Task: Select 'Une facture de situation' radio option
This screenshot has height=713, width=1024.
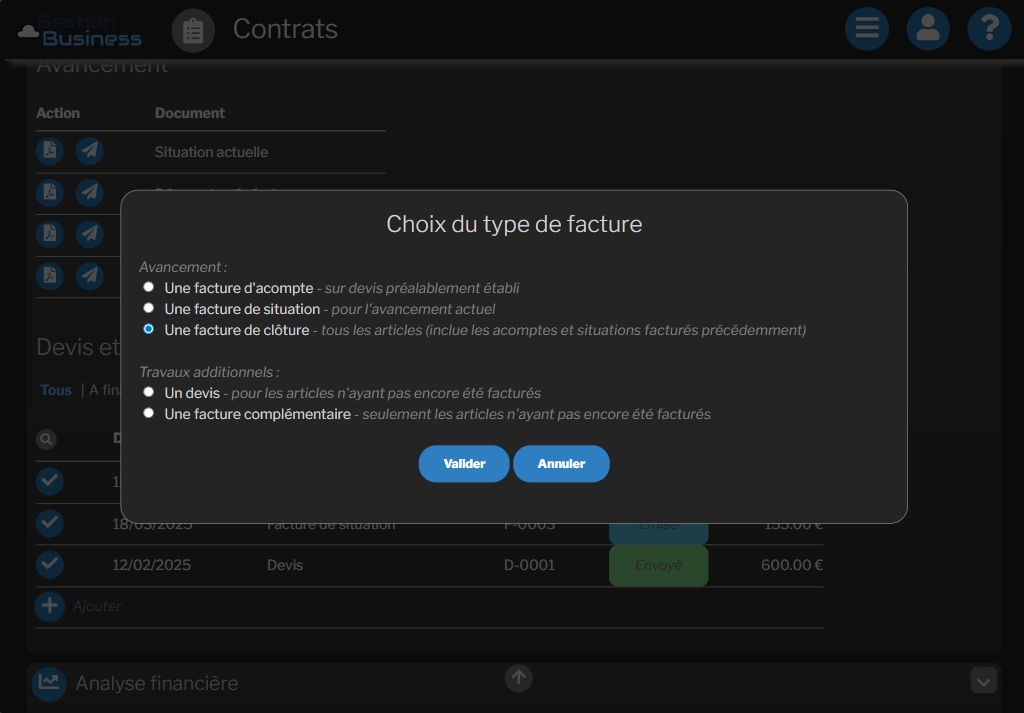Action: (x=149, y=308)
